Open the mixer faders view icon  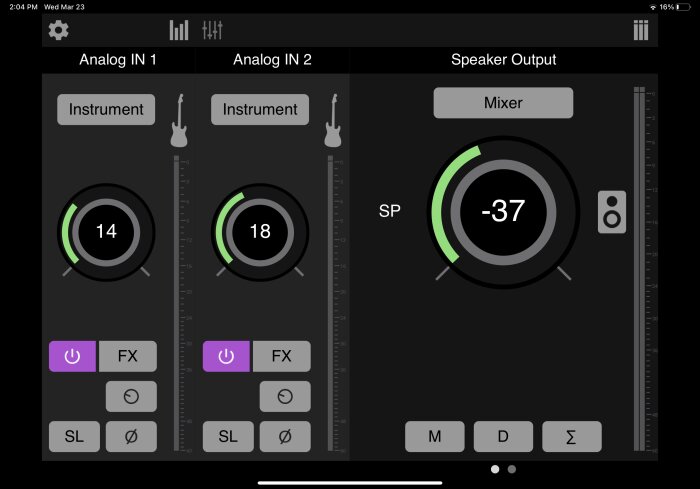(212, 30)
